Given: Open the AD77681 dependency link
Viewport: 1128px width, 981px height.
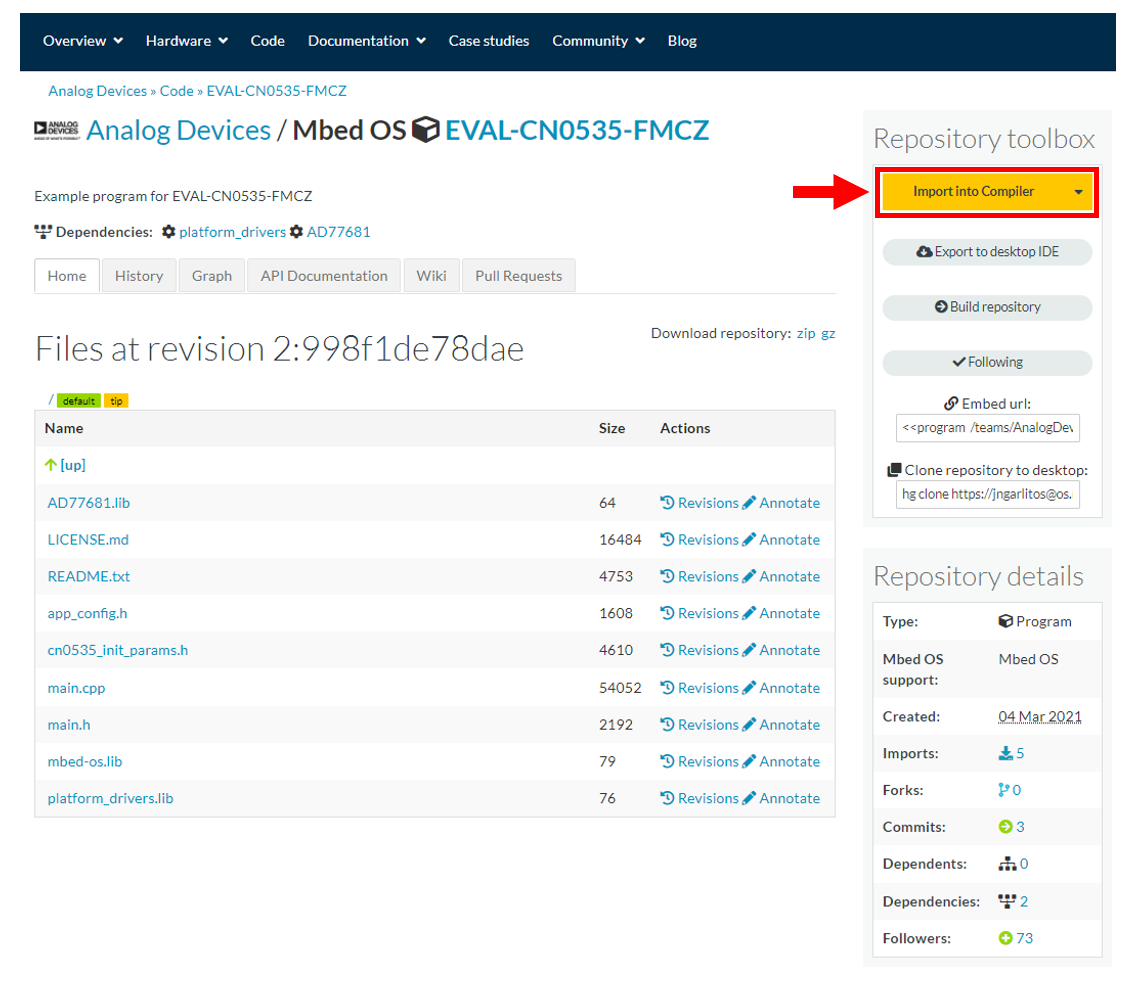Looking at the screenshot, I should (x=339, y=232).
